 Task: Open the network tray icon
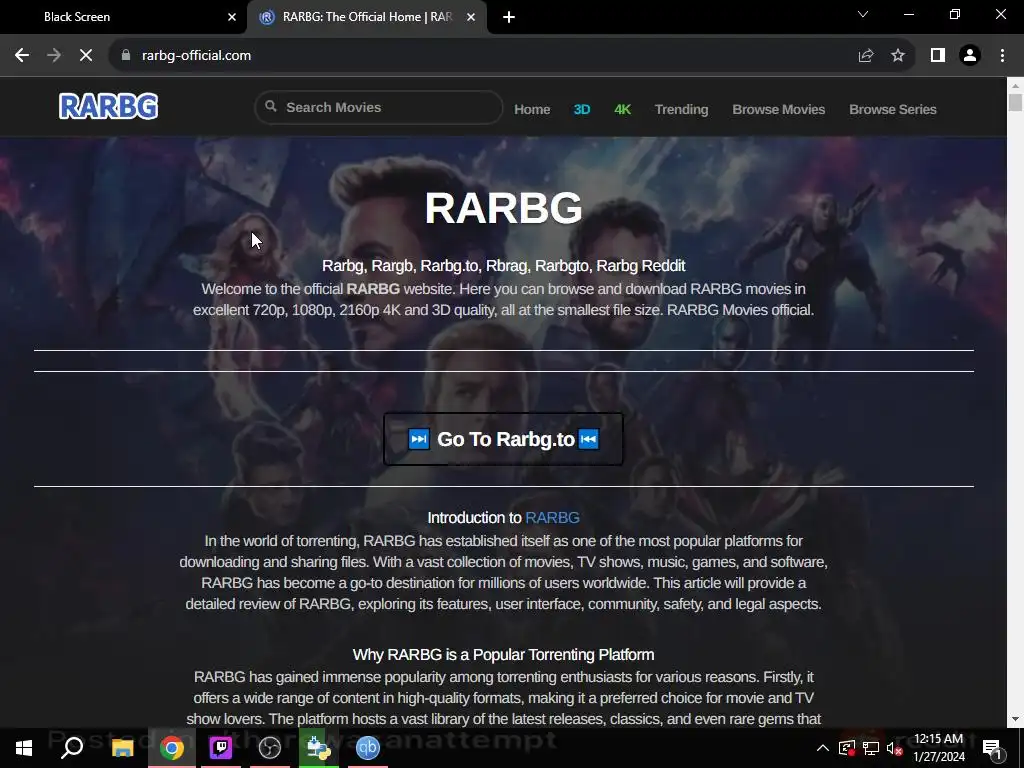(871, 748)
